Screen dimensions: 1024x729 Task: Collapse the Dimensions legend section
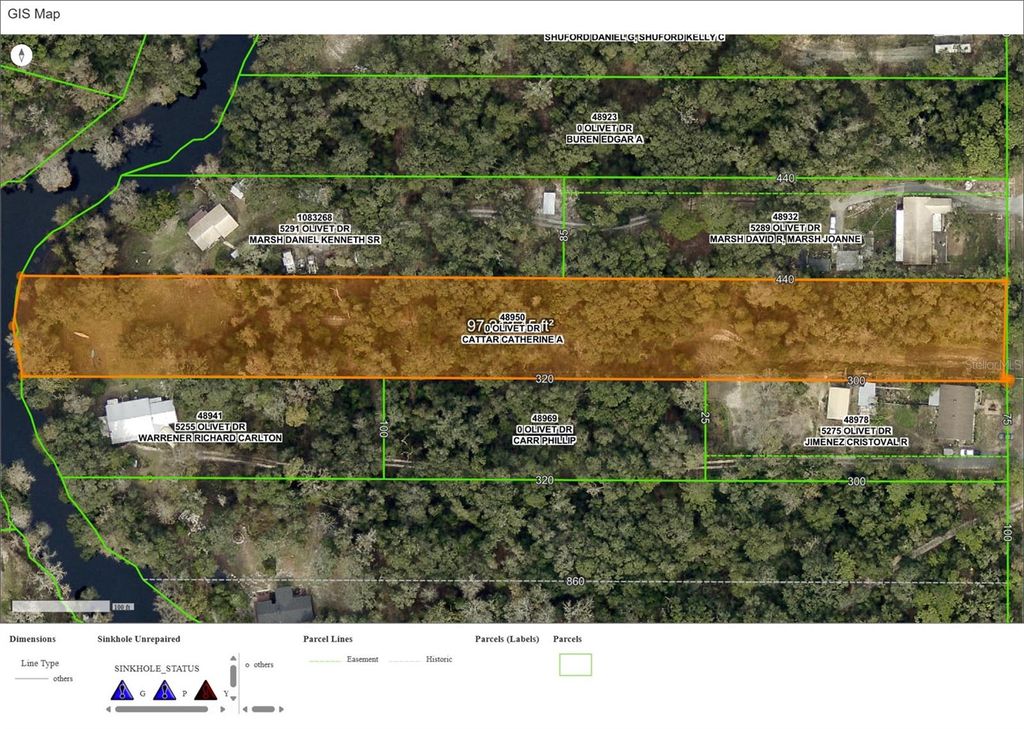click(32, 638)
